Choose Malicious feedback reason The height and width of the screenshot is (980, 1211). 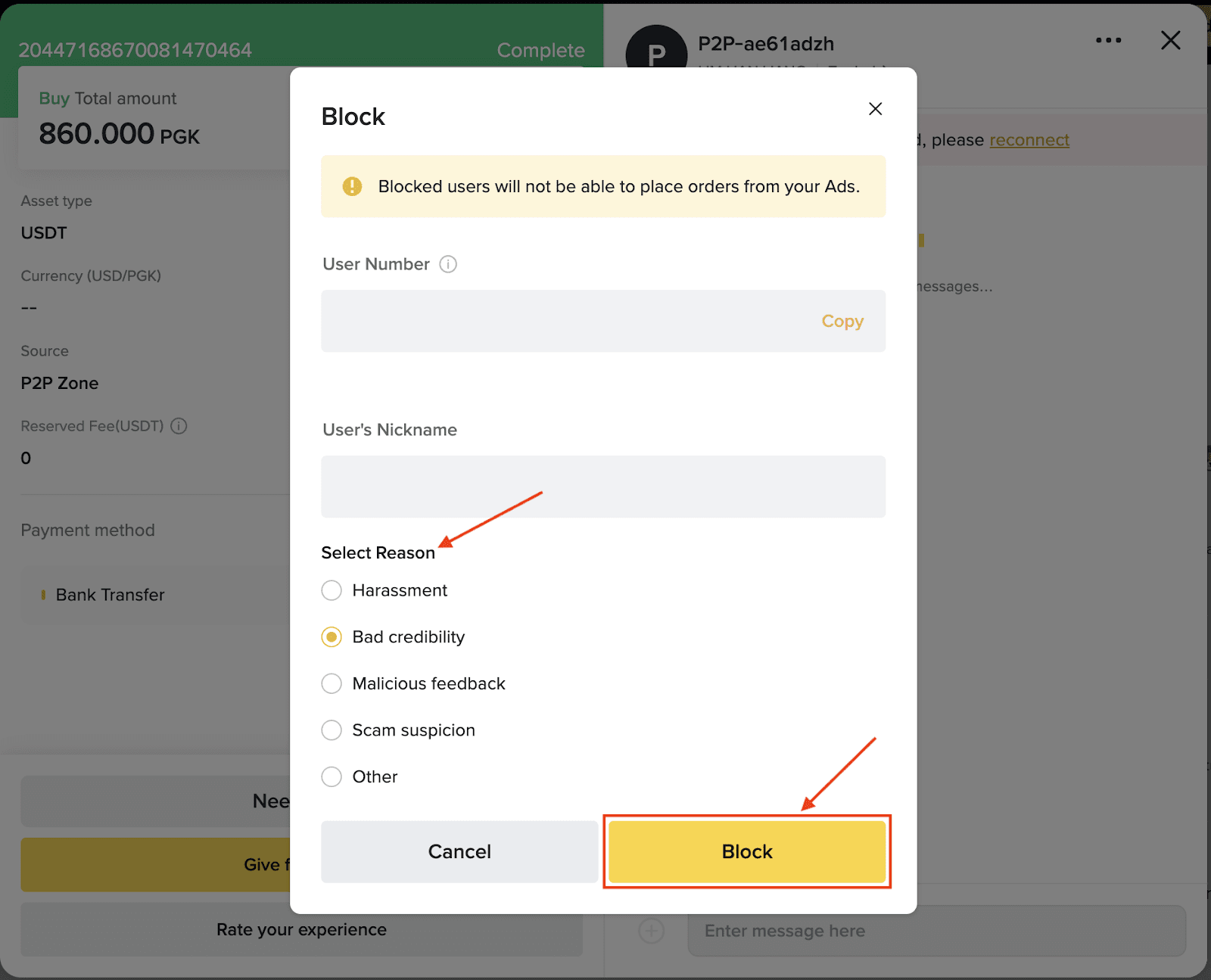point(332,684)
